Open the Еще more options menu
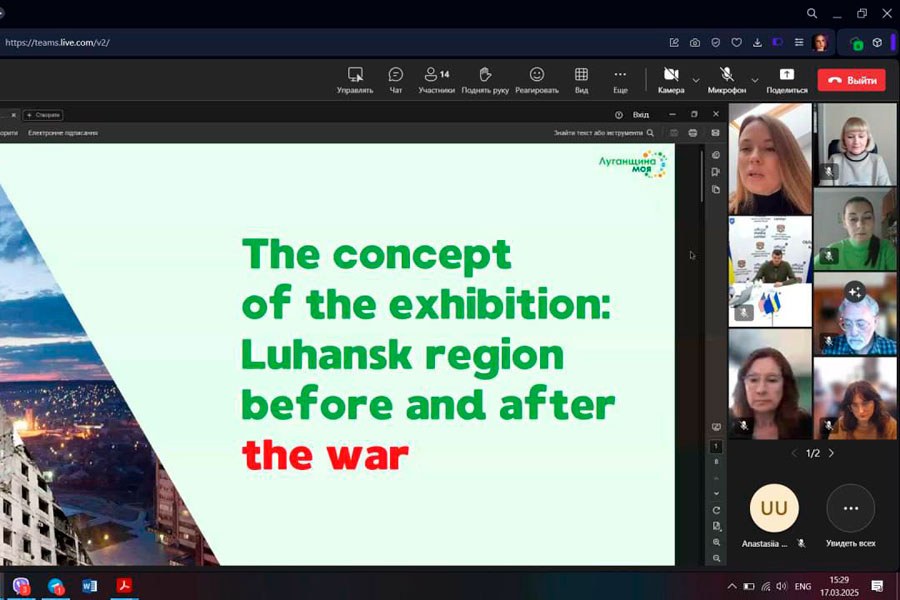The image size is (900, 600). click(x=620, y=79)
